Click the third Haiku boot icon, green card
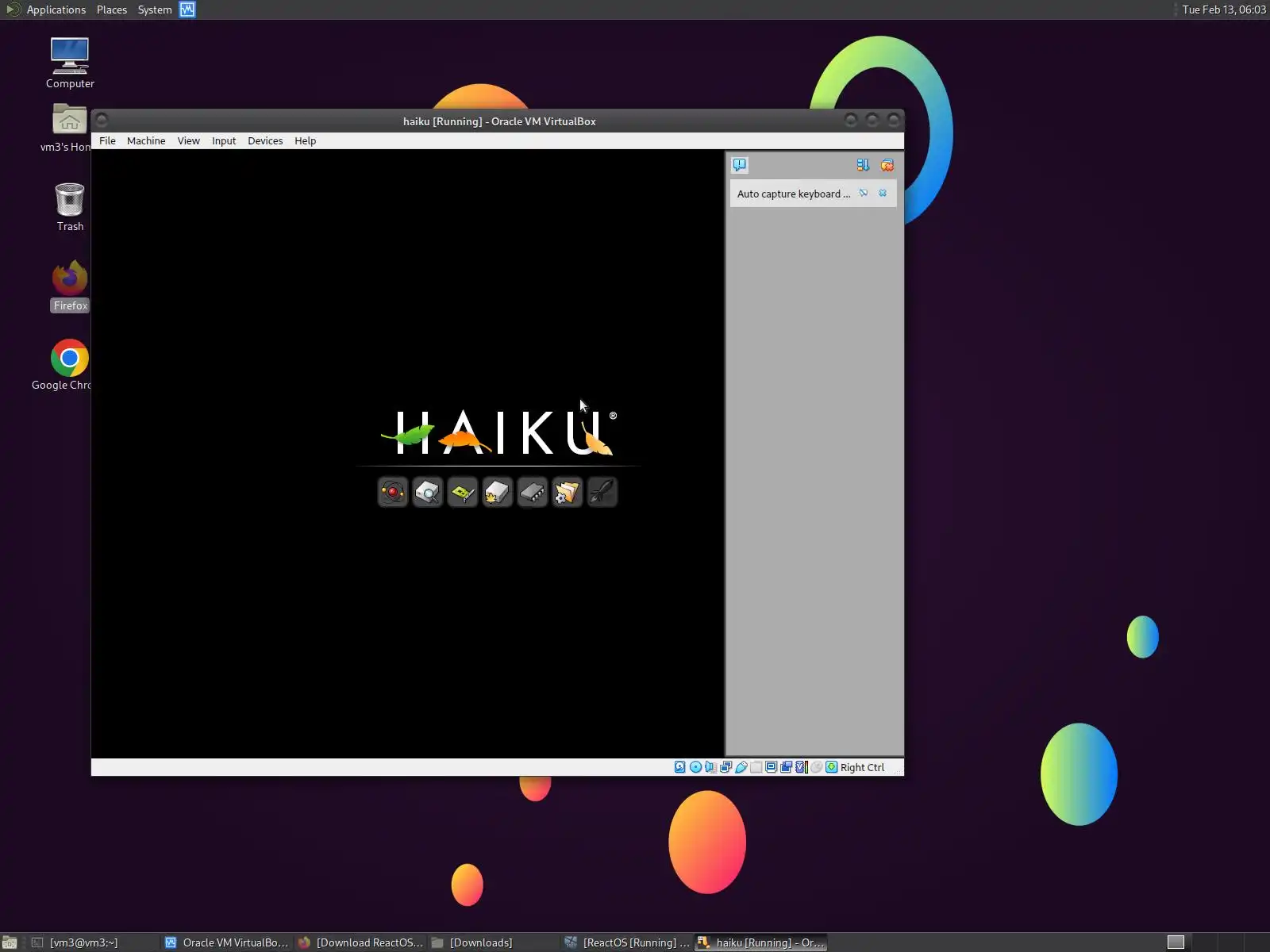The image size is (1270, 952). coord(463,493)
